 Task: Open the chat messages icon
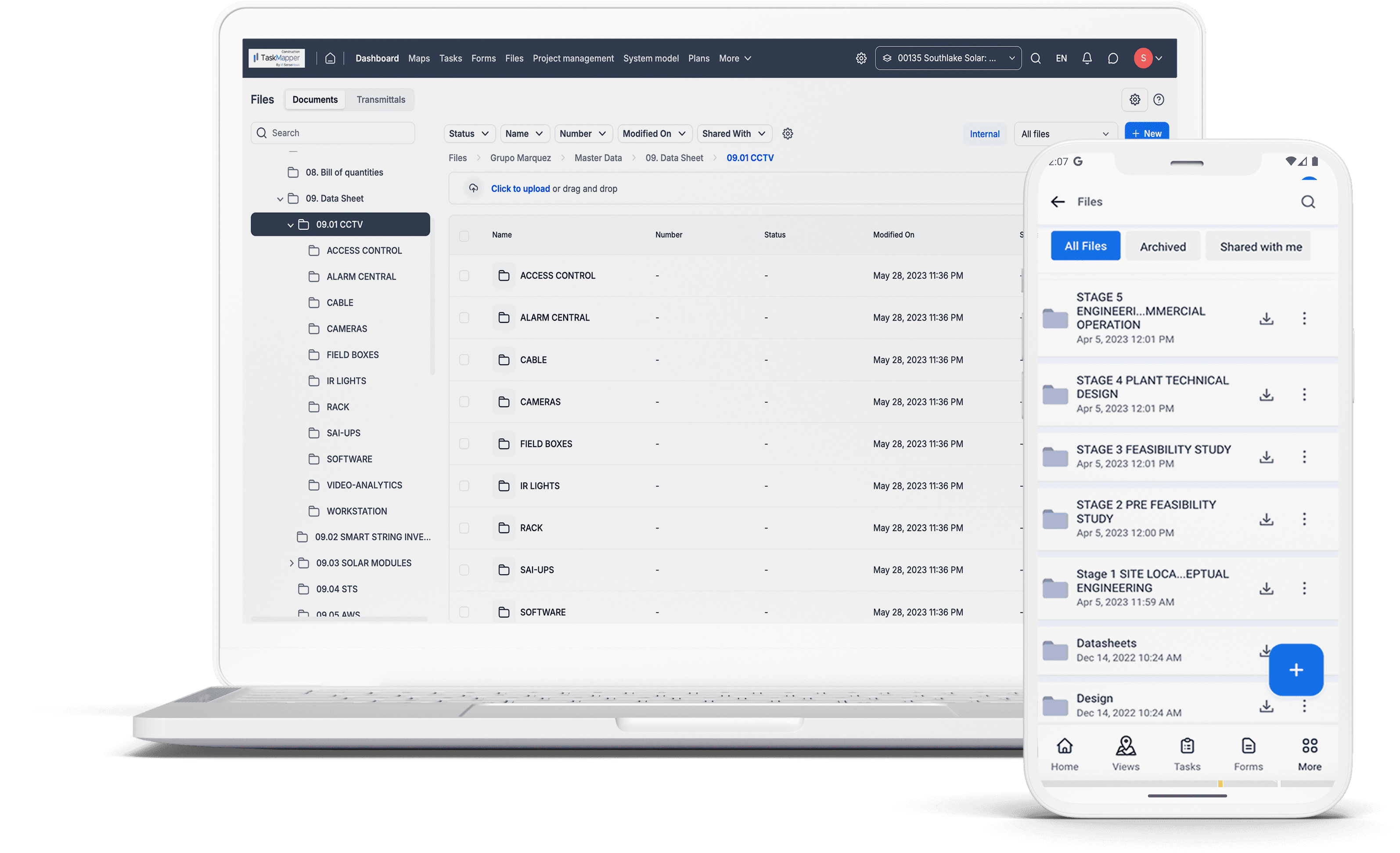point(1113,58)
